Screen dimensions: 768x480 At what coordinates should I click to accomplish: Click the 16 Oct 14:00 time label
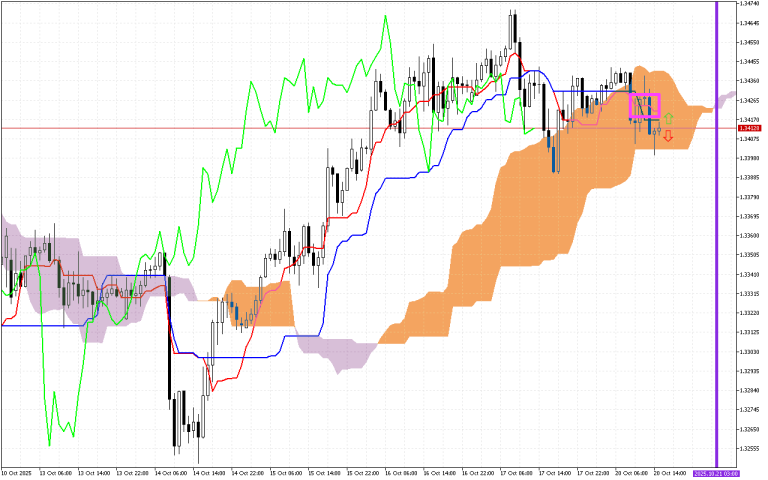[439, 474]
